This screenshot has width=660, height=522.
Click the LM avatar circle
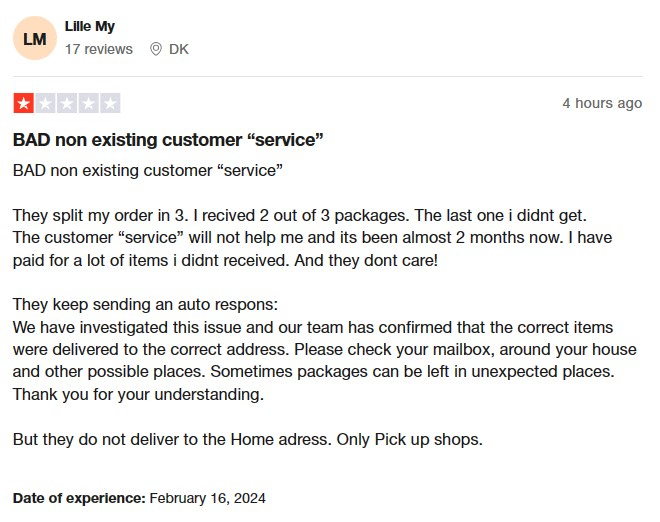click(35, 38)
